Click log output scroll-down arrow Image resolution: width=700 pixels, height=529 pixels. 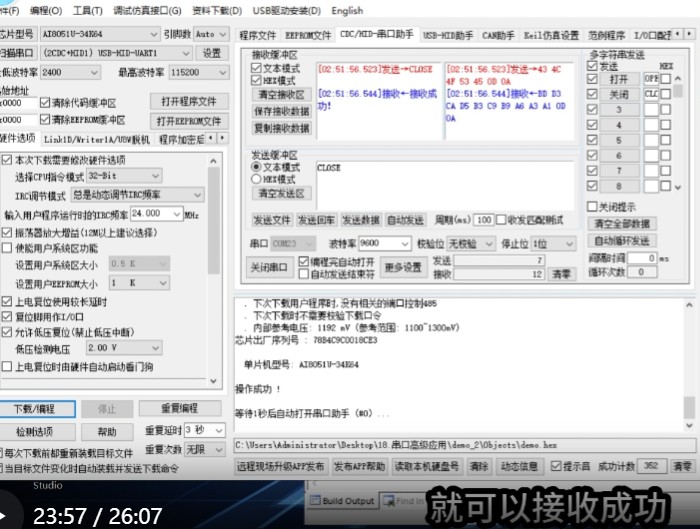pos(689,425)
